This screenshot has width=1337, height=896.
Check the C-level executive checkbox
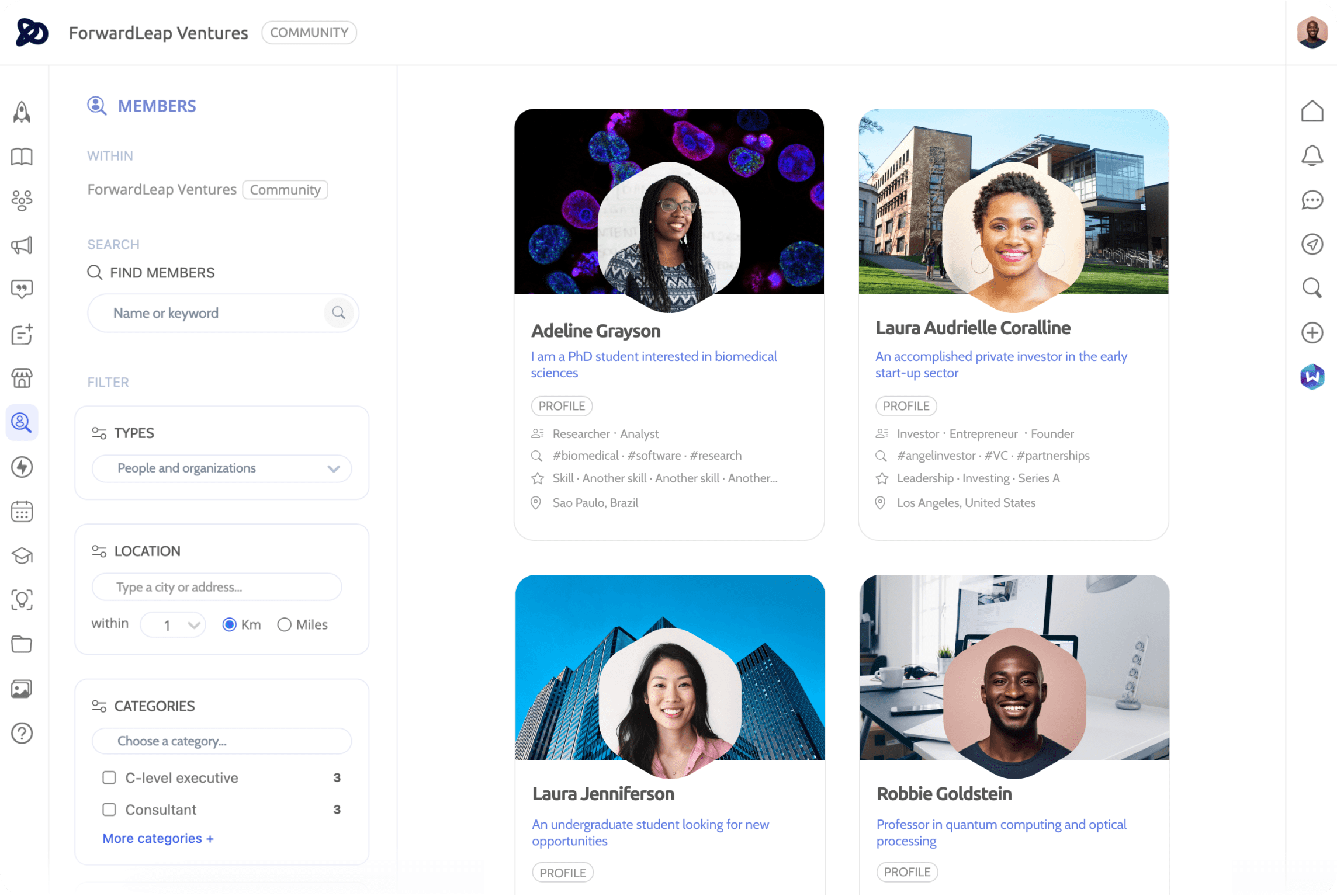(x=109, y=777)
